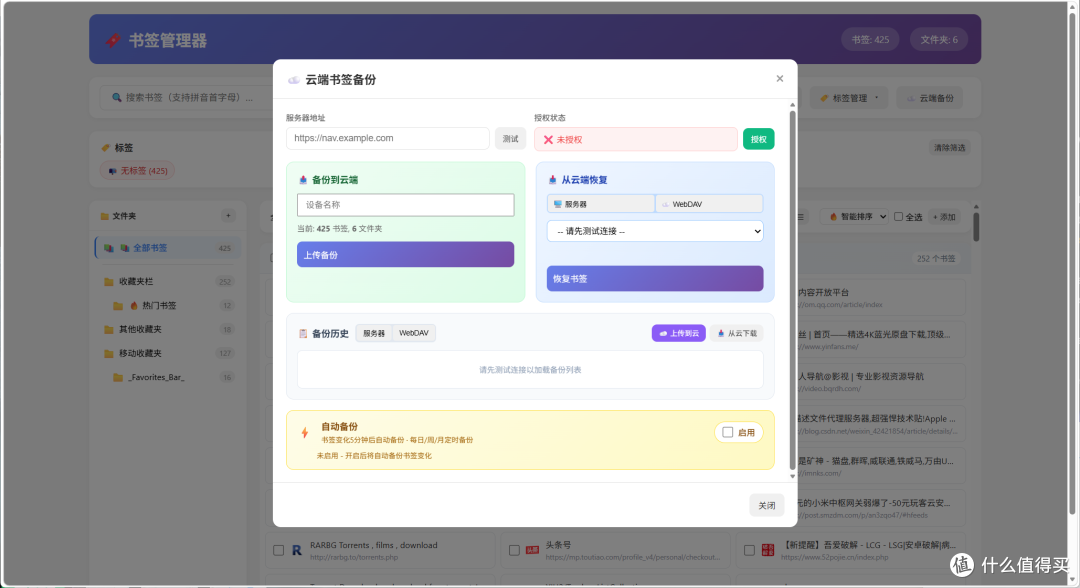
Task: Tick the 吾爱破解 bookmark checkbox
Action: 749,550
